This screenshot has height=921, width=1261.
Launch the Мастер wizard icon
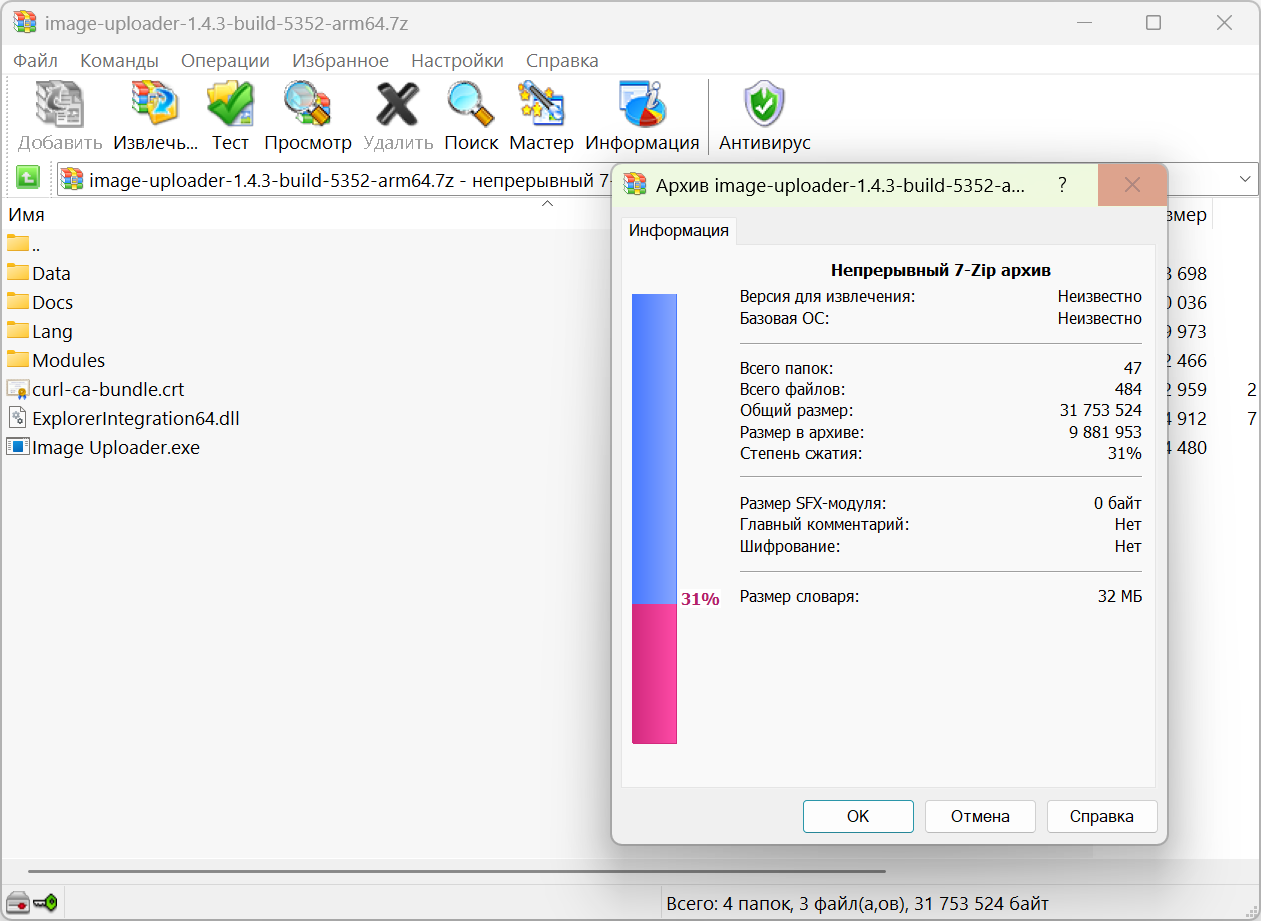click(541, 104)
